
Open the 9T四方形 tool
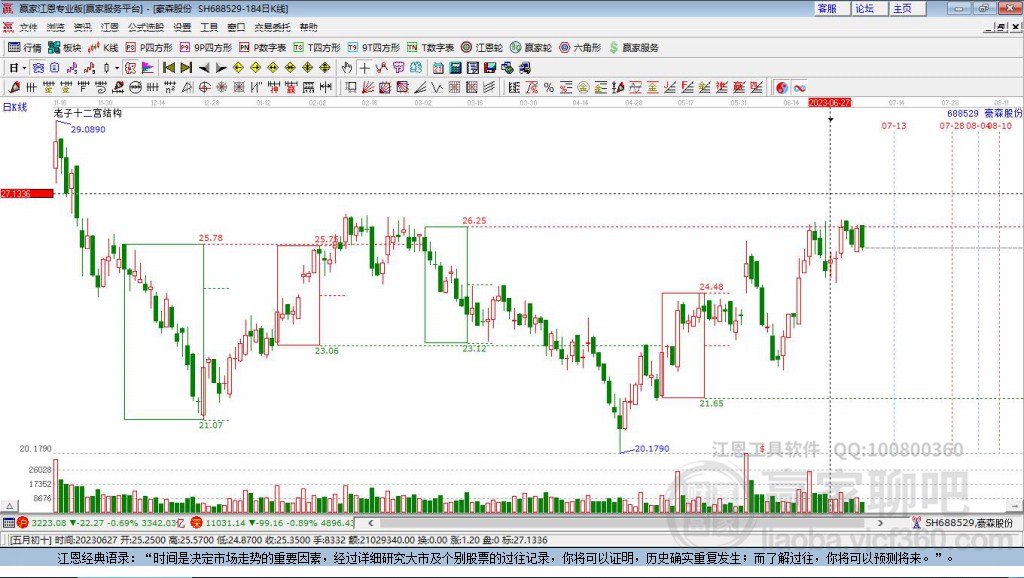pyautogui.click(x=373, y=48)
